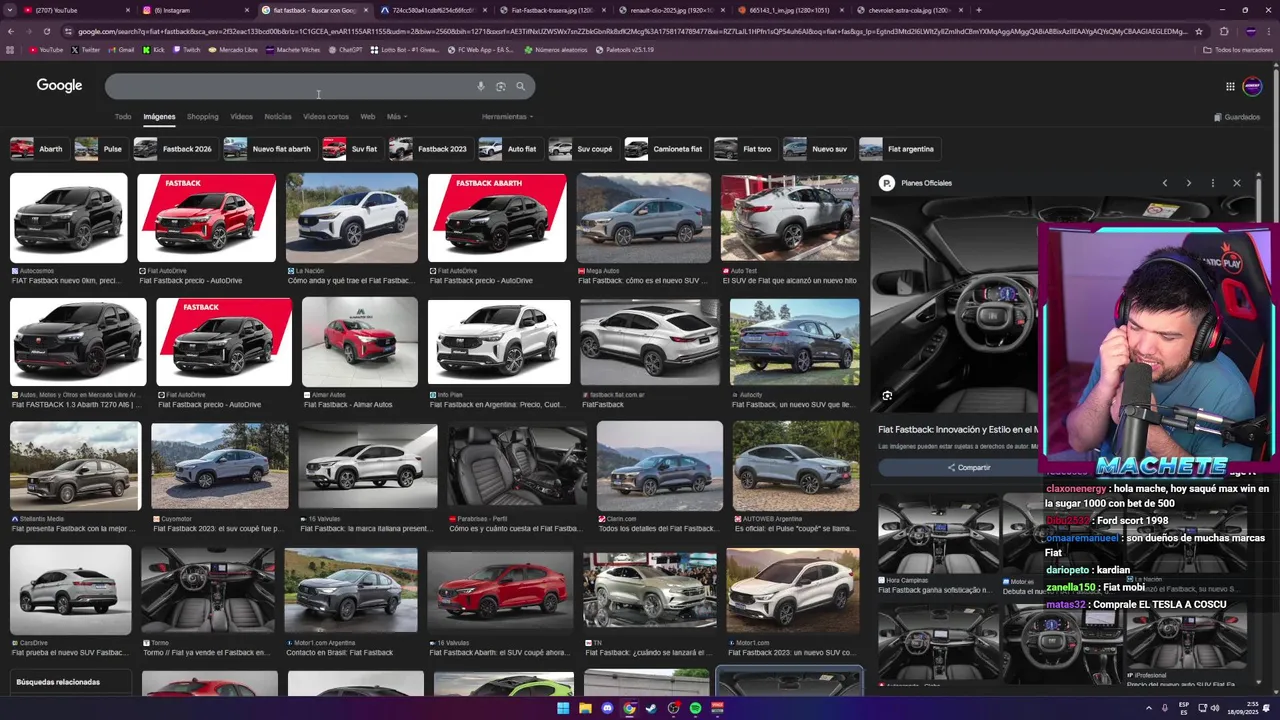Viewport: 1280px width, 720px height.
Task: Click the taskbar volume icon
Action: pos(1215,708)
